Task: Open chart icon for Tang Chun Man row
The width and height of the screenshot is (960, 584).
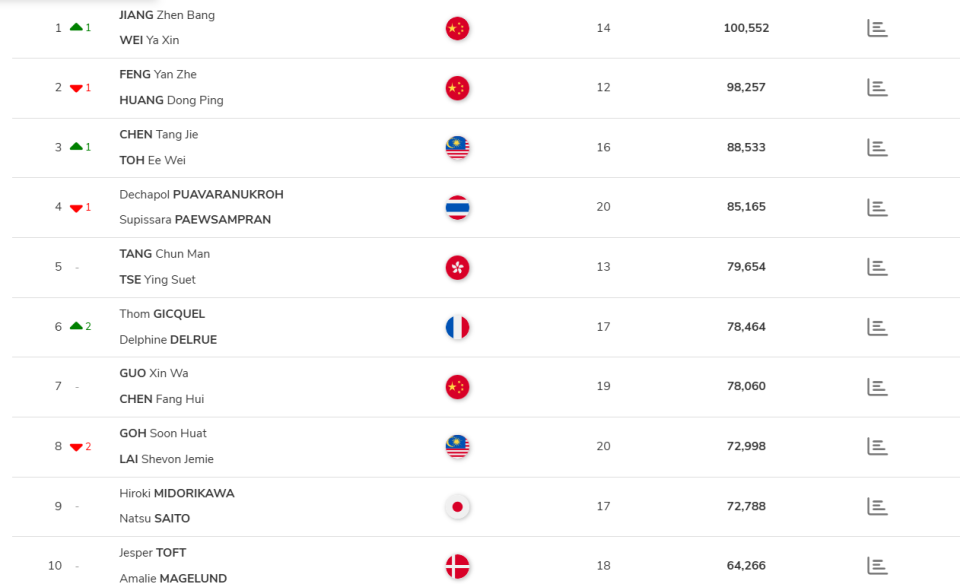Action: (877, 267)
